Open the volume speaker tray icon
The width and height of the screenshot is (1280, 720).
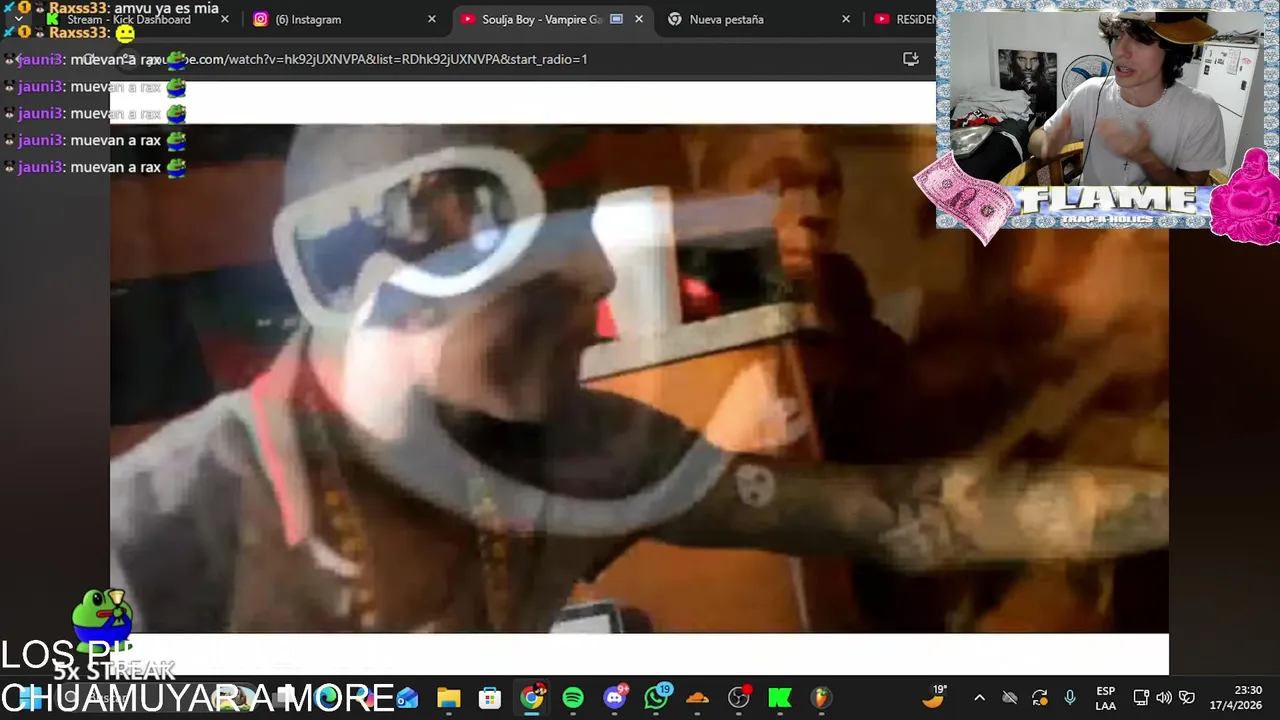pos(1164,698)
